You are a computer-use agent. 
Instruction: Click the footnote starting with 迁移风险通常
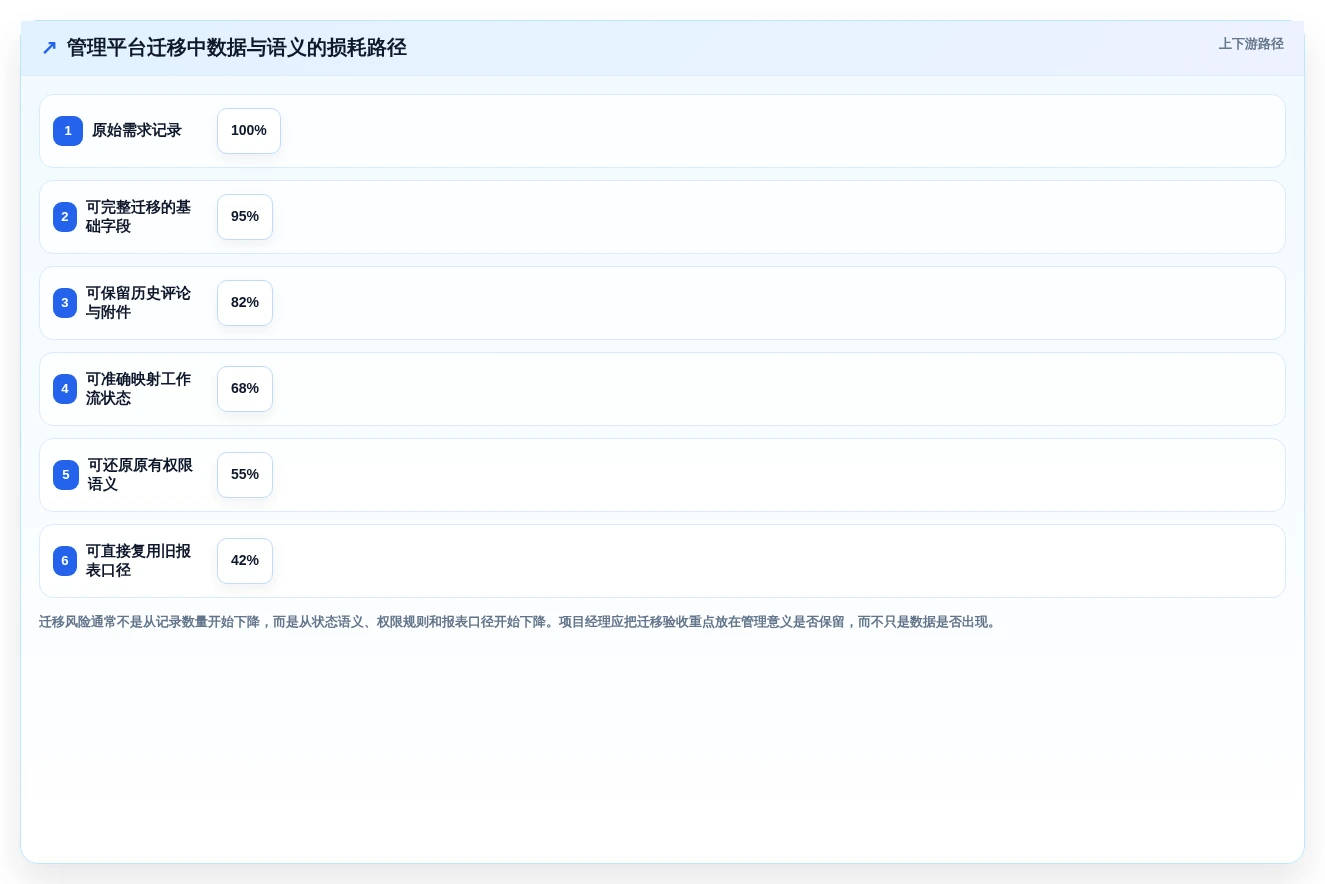[x=519, y=622]
